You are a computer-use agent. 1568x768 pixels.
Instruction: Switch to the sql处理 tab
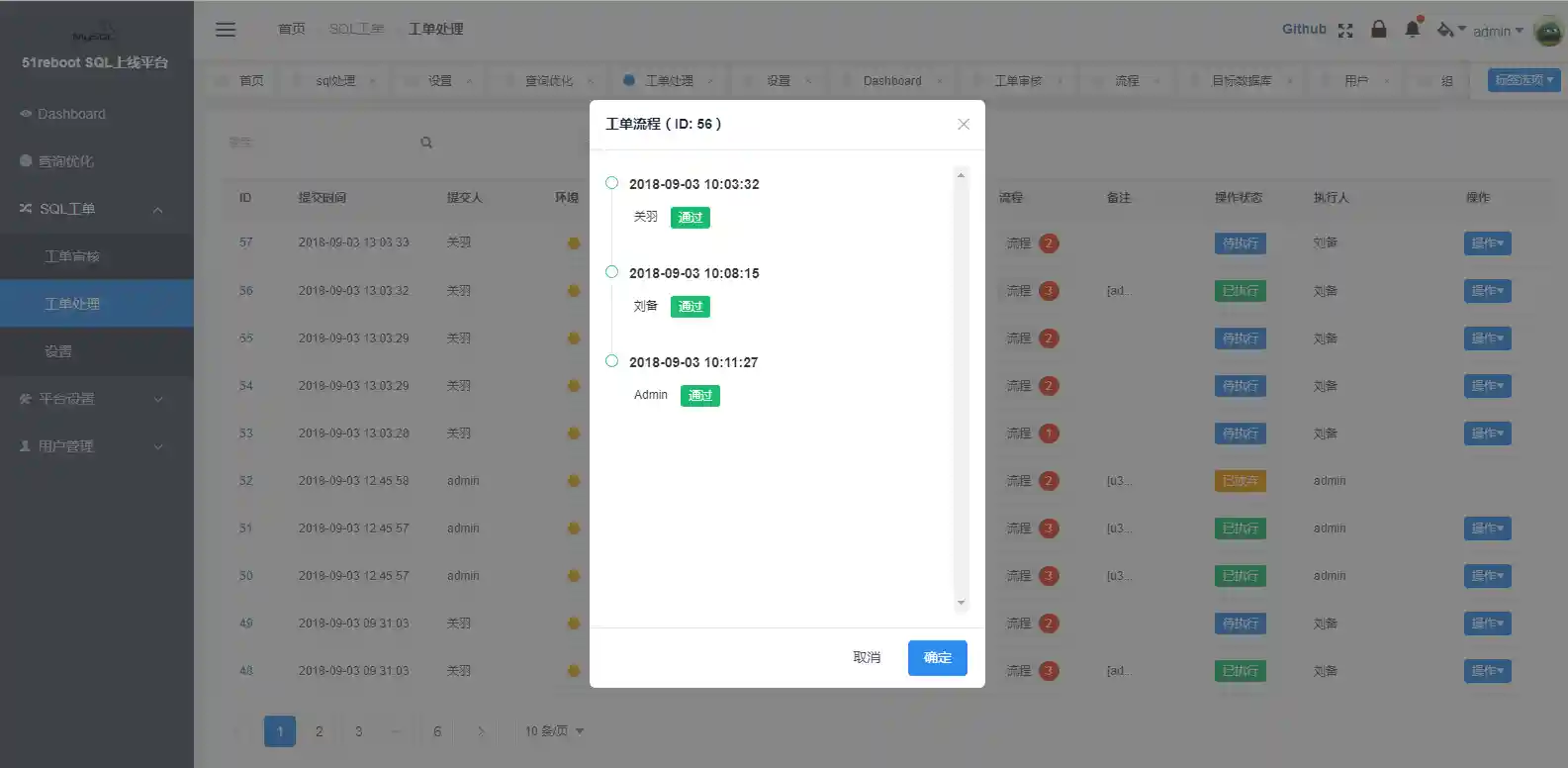pos(335,81)
